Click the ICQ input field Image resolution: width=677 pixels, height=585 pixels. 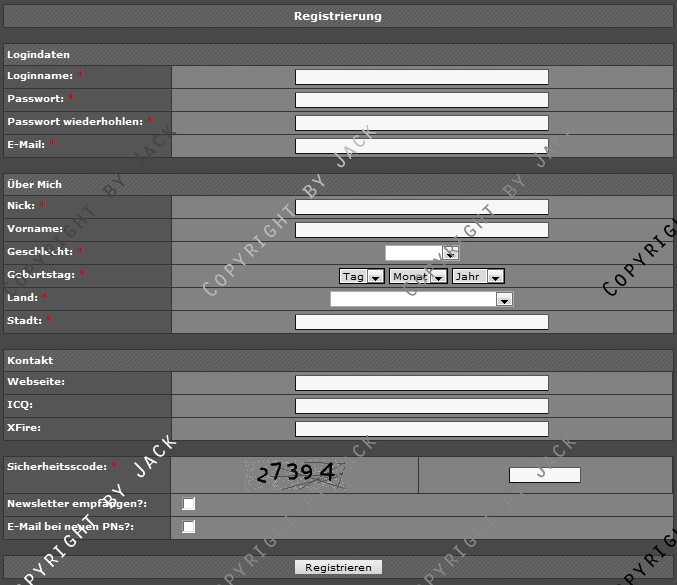[421, 406]
